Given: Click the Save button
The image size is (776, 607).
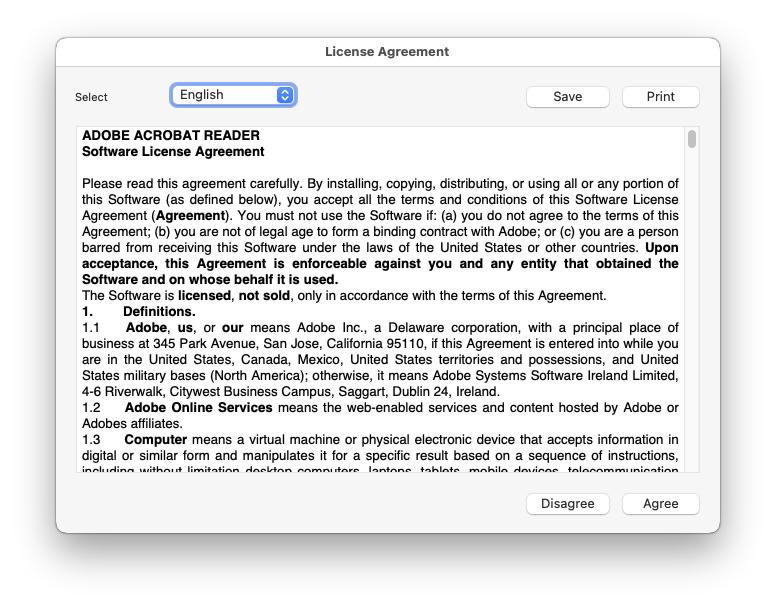Looking at the screenshot, I should tap(567, 97).
